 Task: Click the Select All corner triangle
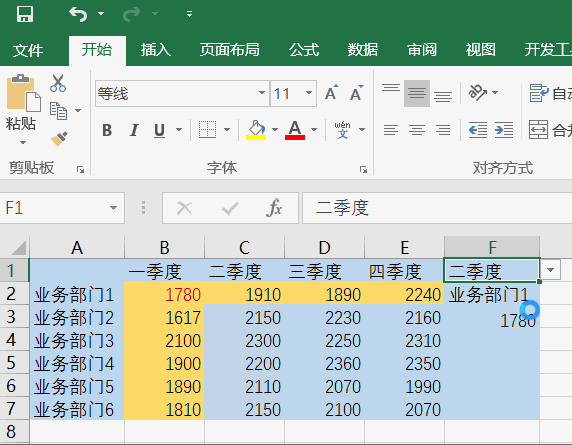pyautogui.click(x=18, y=247)
